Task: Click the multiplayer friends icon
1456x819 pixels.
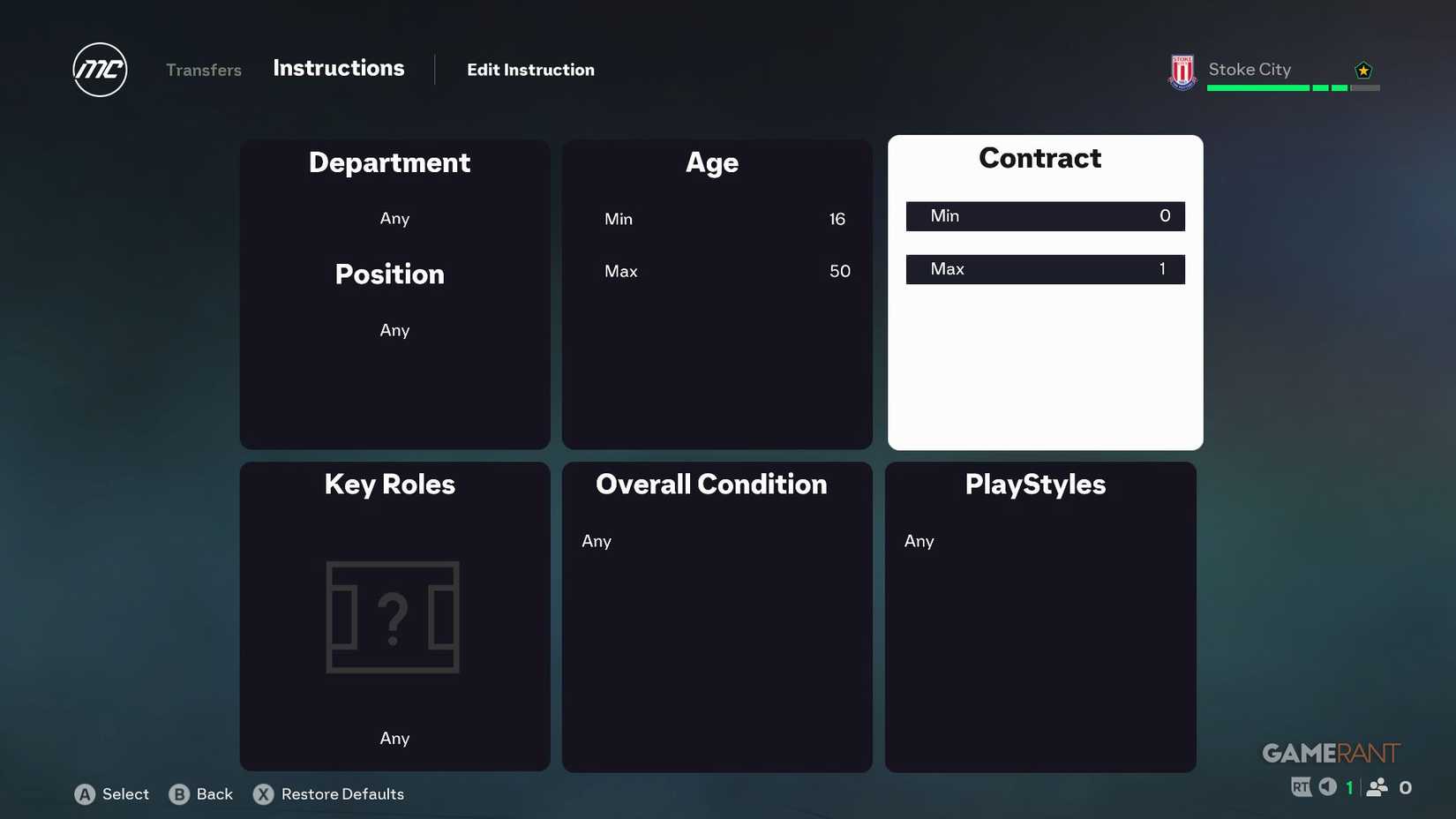Action: (x=1378, y=785)
